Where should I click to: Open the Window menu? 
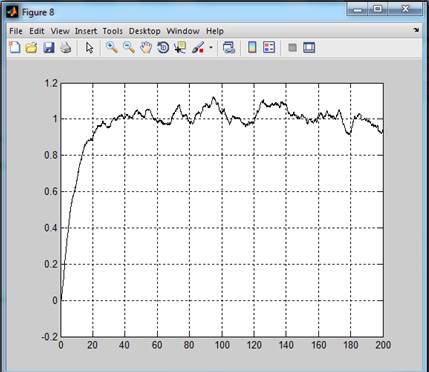click(183, 31)
